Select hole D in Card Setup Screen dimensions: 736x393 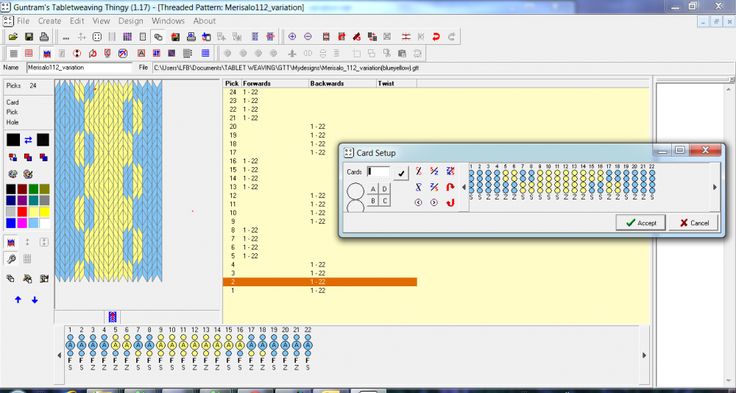[385, 189]
